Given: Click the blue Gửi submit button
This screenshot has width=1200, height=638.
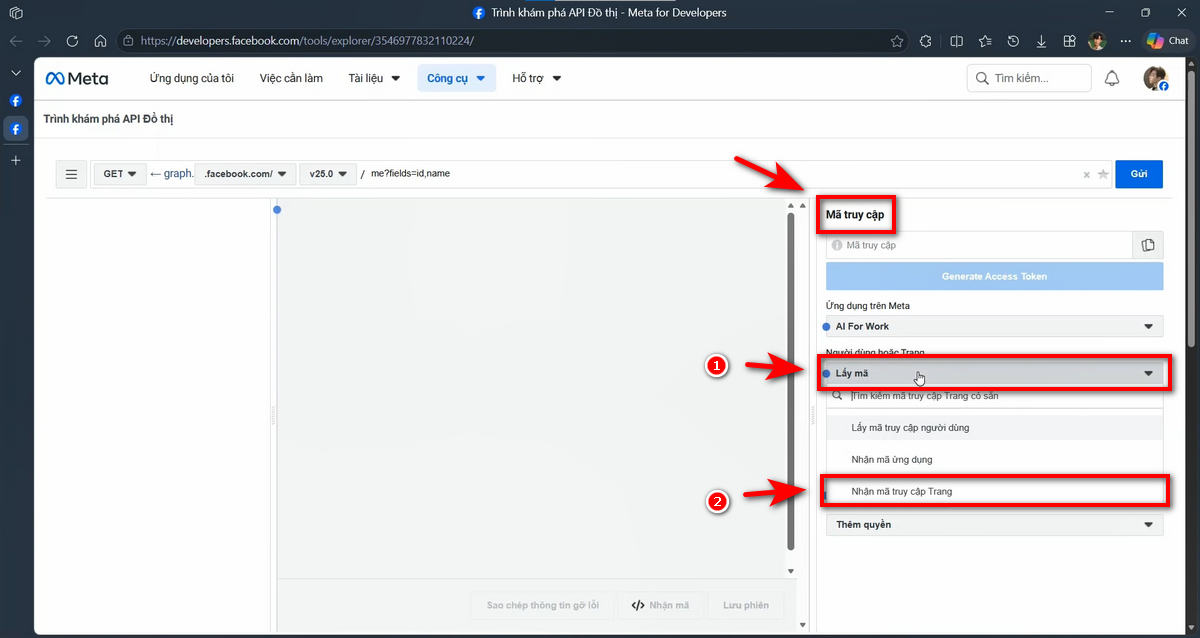Looking at the screenshot, I should click(1139, 174).
